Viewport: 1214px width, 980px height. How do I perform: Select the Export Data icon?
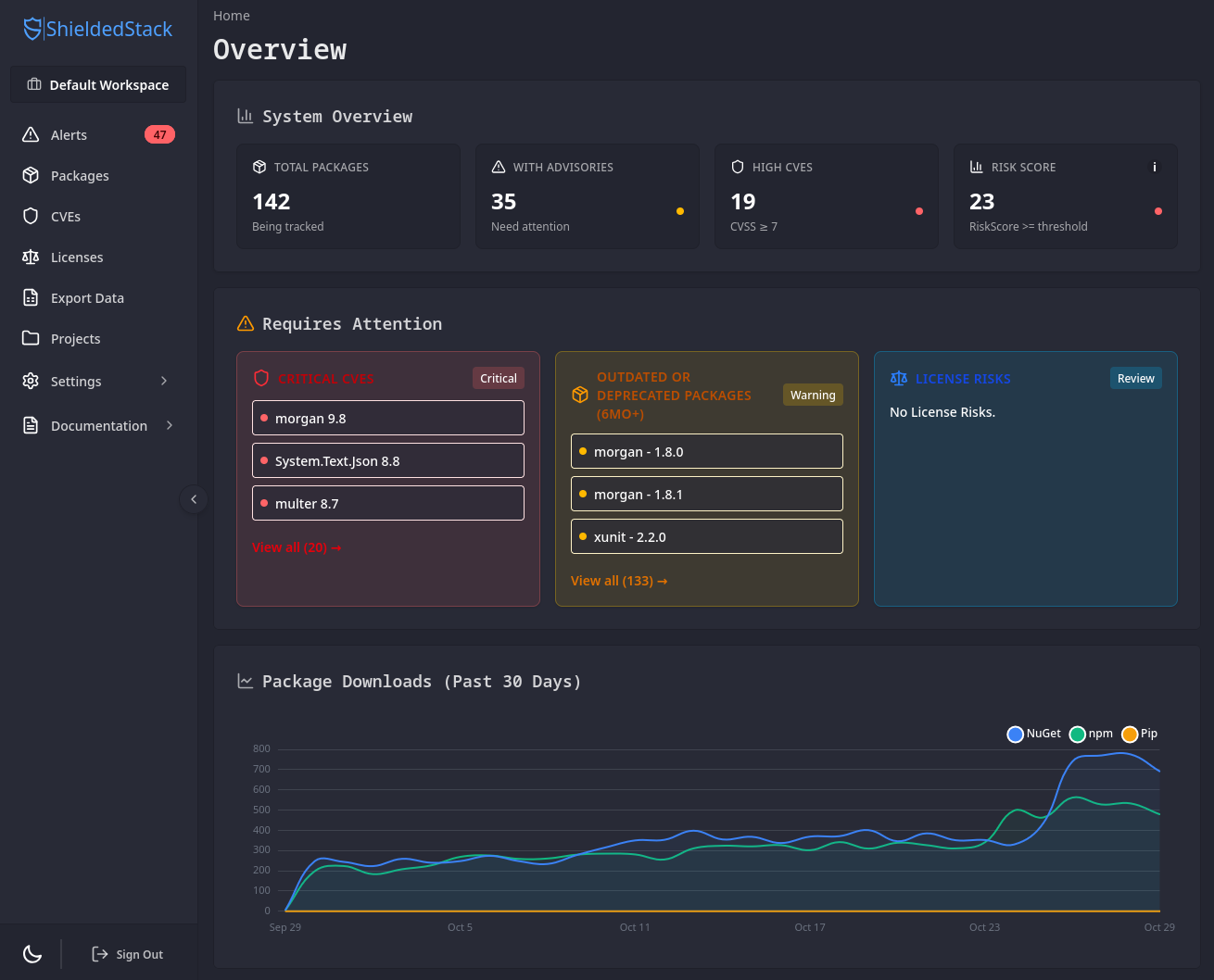tap(32, 297)
